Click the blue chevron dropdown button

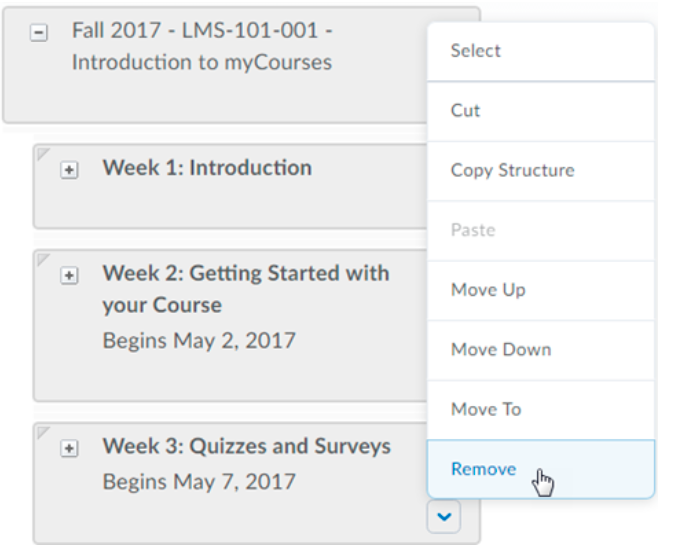coord(443,516)
